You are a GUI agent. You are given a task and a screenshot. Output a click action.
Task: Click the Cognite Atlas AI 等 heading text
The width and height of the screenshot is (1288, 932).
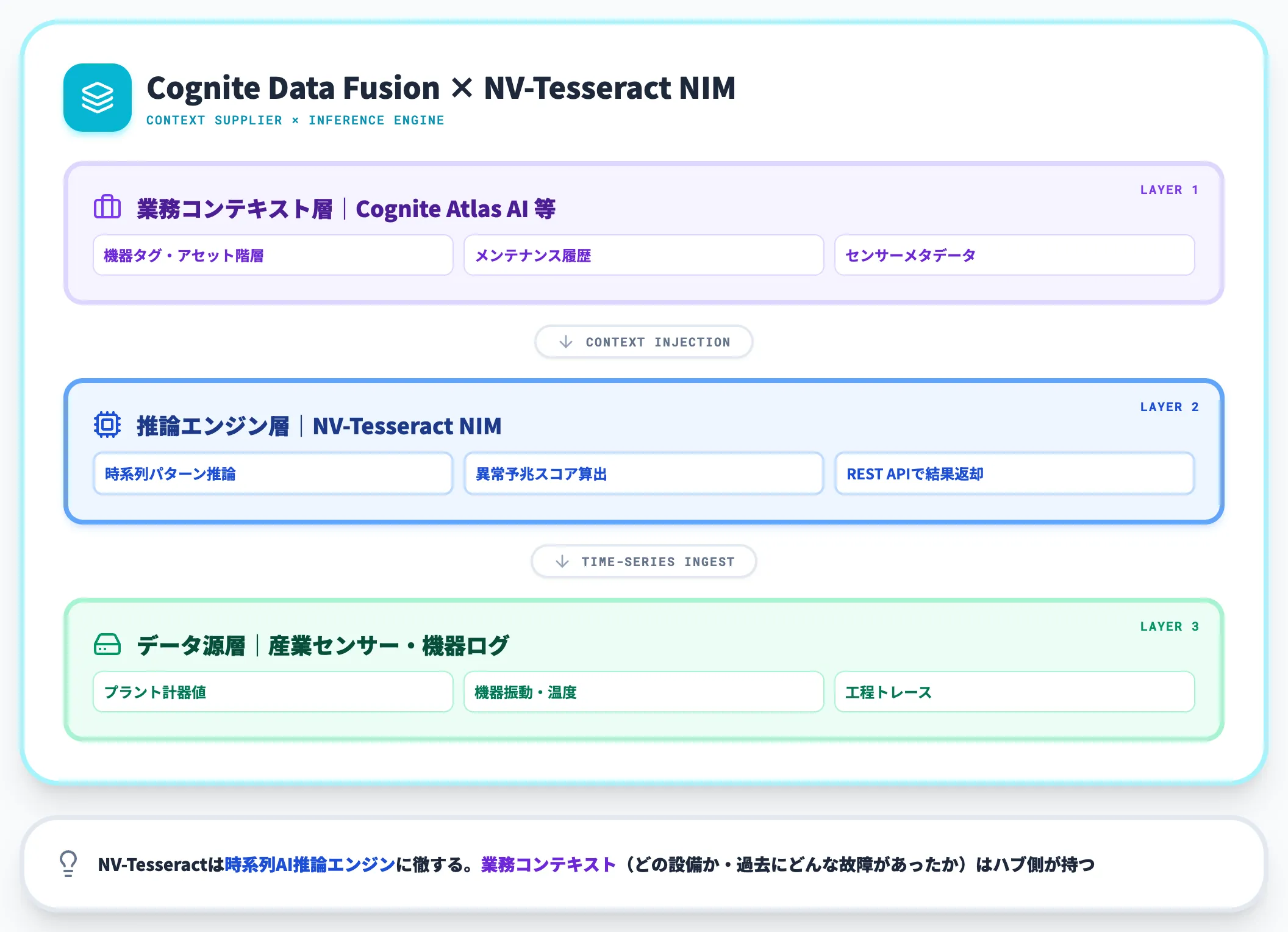click(x=456, y=209)
